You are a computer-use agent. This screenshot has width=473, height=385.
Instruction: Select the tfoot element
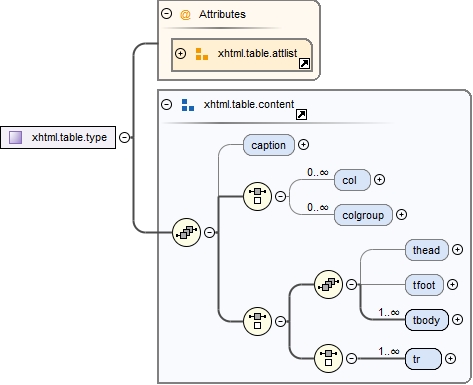424,285
